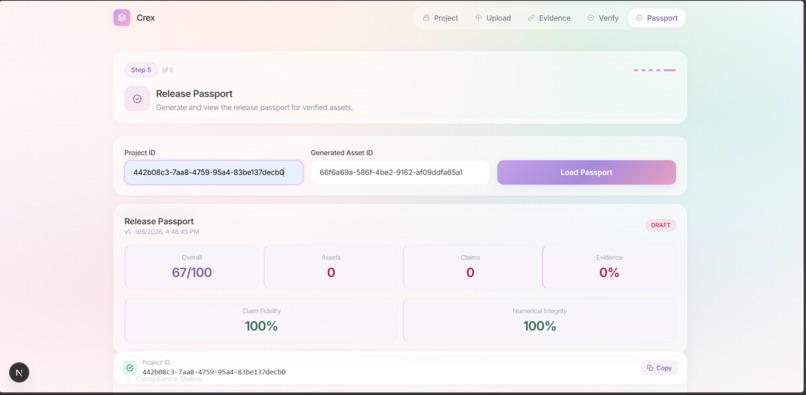Open the Next.js dev tools N icon
Screen dimensions: 806x395
19,372
